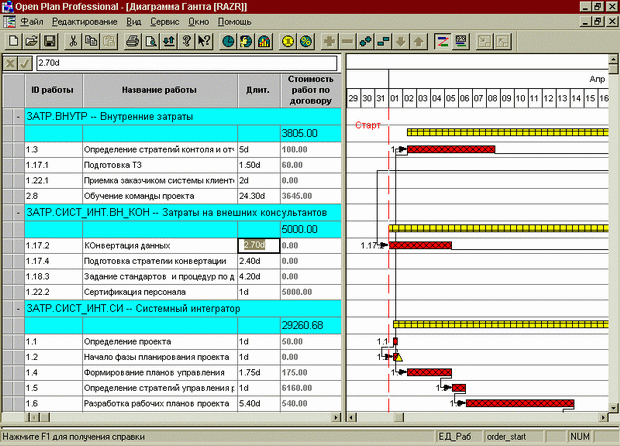
Task: Click the red Gantt bar for task 1.17.2
Action: pos(420,245)
